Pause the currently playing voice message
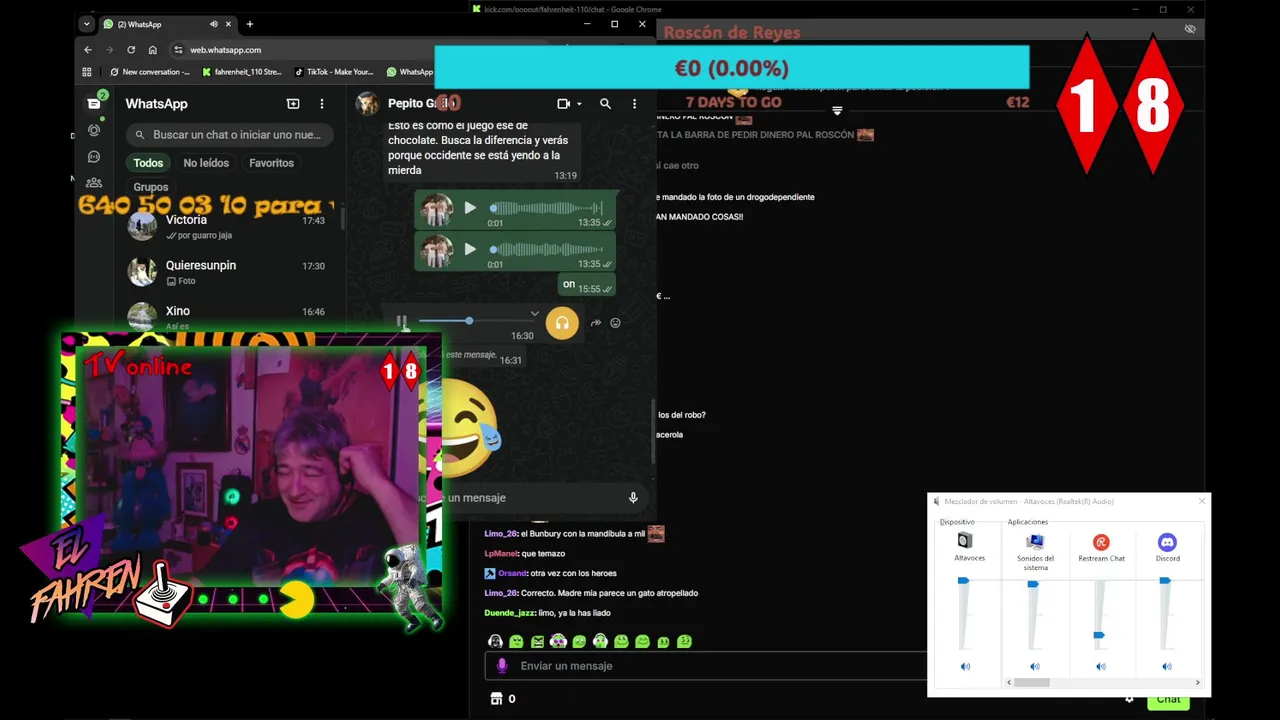 [401, 322]
